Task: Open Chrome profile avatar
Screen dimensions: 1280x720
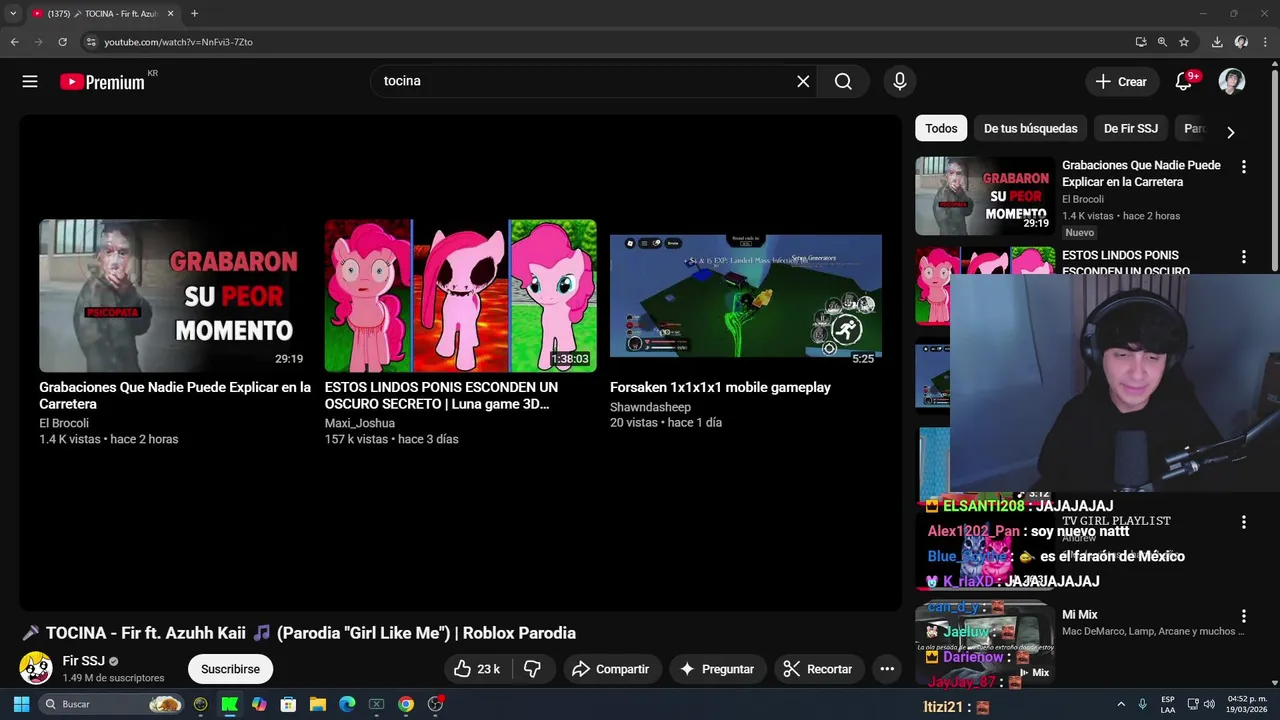Action: [1241, 42]
